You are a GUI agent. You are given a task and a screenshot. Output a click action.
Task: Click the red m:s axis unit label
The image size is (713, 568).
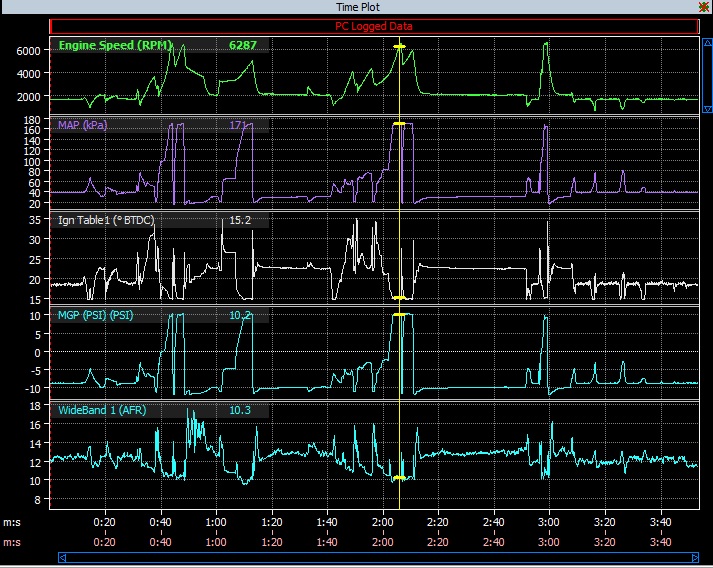click(x=12, y=542)
